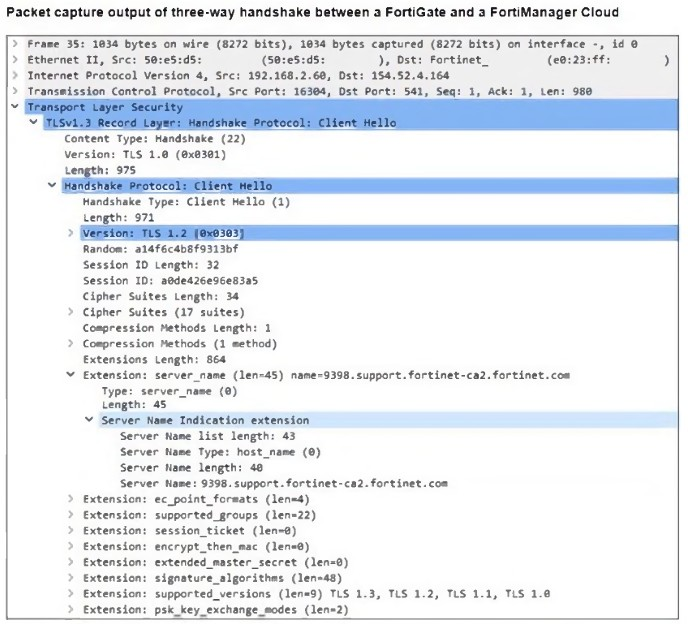Select Server Name list length: 43
Image resolution: width=688 pixels, height=630 pixels.
[x=208, y=436]
